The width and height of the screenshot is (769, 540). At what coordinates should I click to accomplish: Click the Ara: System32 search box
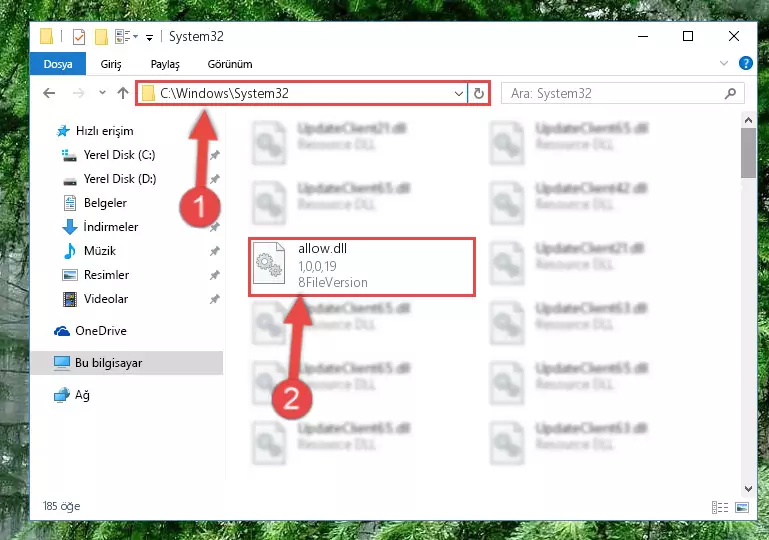pyautogui.click(x=615, y=93)
